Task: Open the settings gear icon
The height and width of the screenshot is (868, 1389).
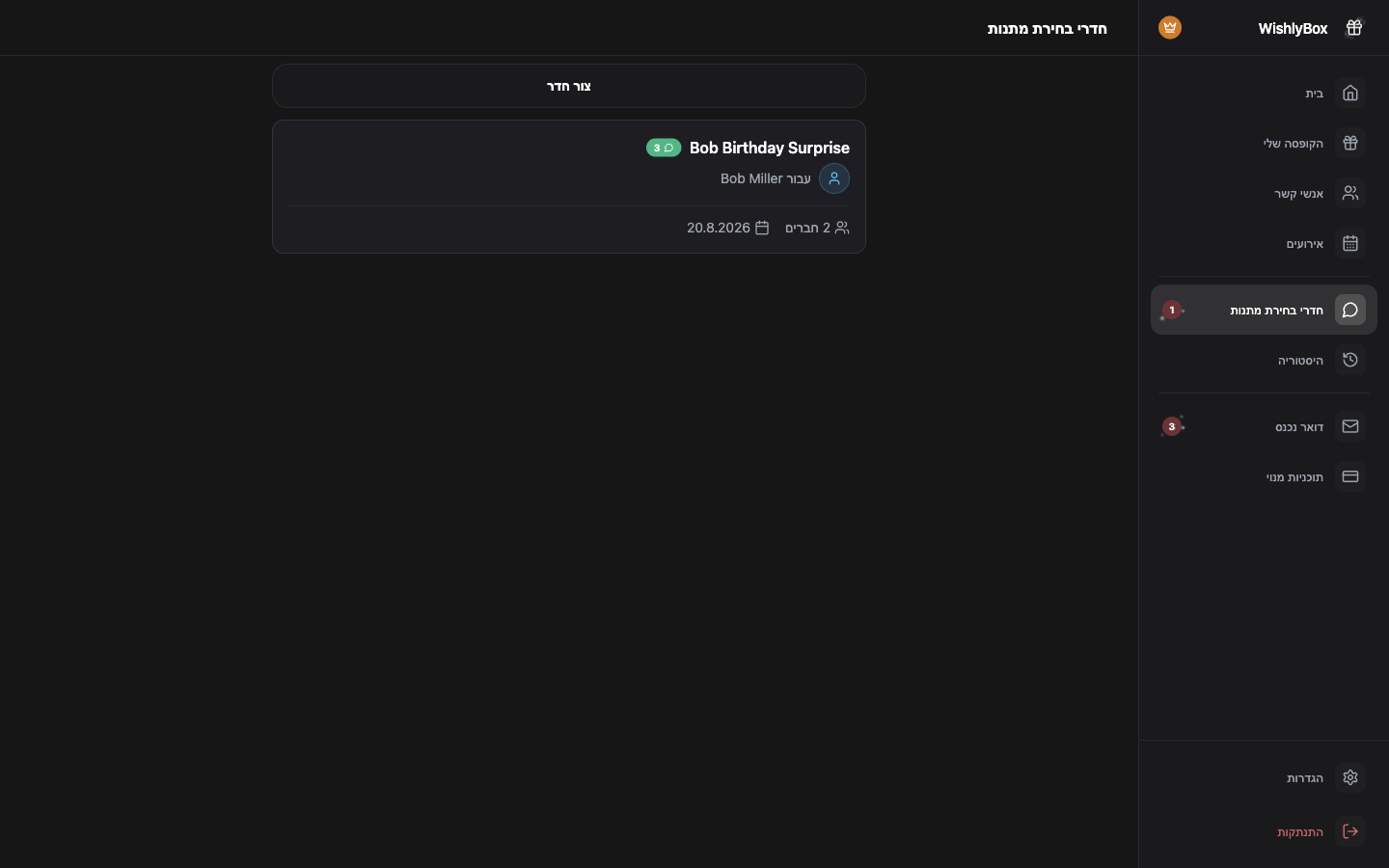Action: (x=1350, y=778)
